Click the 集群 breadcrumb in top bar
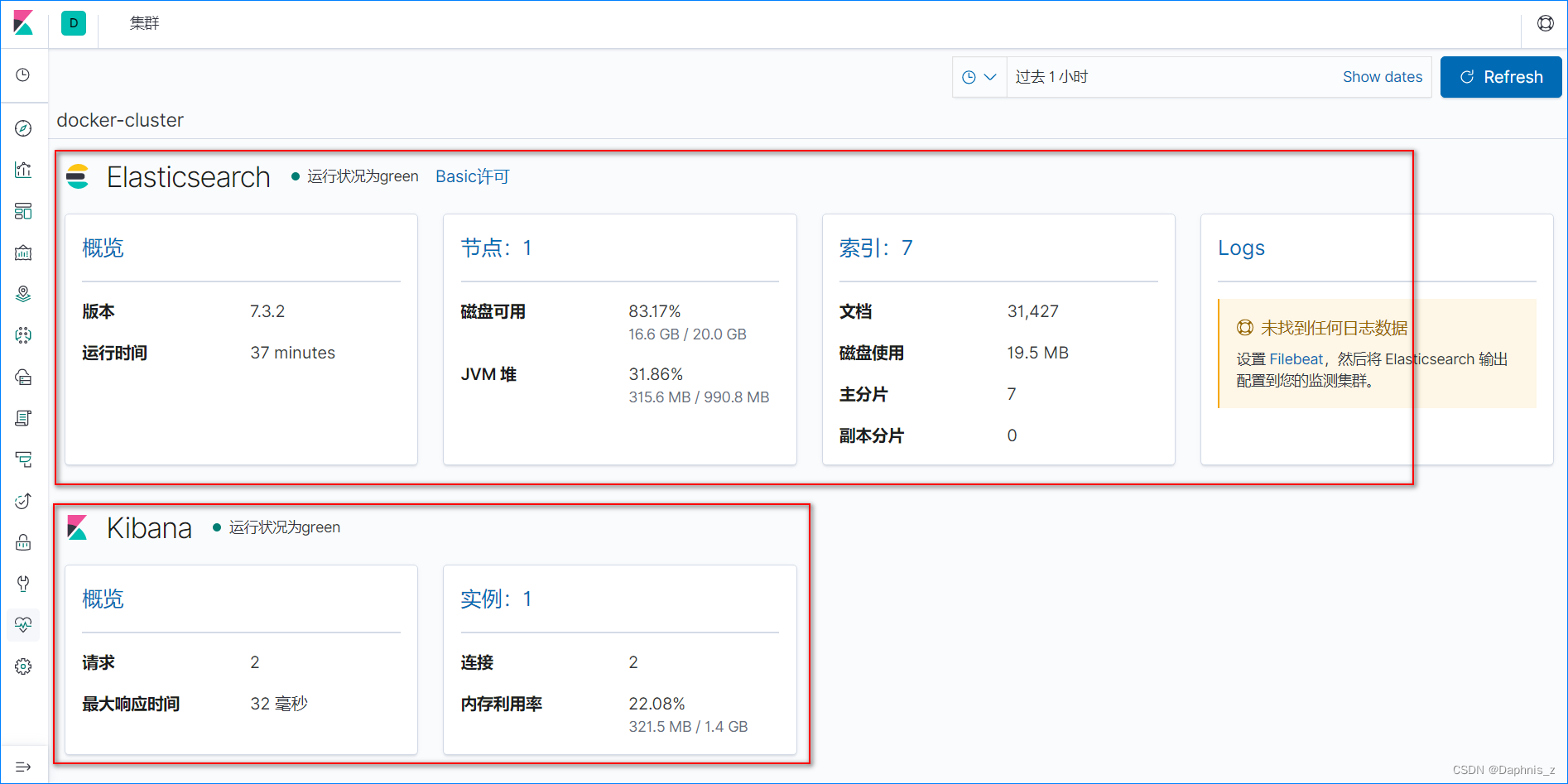The width and height of the screenshot is (1568, 784). [x=142, y=23]
